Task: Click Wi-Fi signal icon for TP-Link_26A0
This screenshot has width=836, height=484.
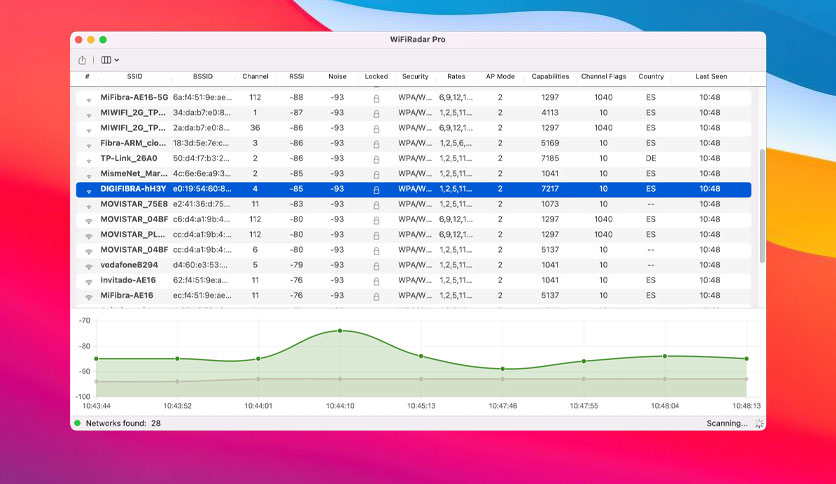Action: click(89, 160)
